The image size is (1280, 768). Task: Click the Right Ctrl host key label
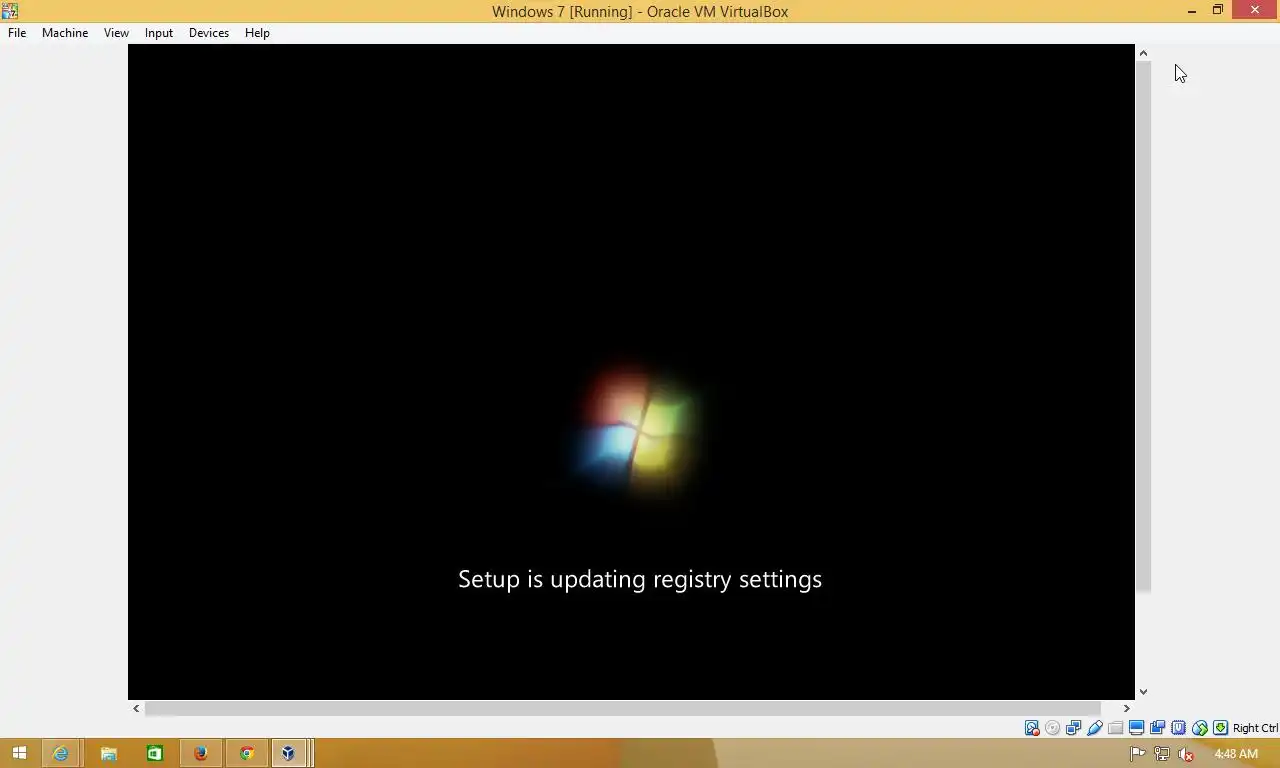pyautogui.click(x=1255, y=728)
